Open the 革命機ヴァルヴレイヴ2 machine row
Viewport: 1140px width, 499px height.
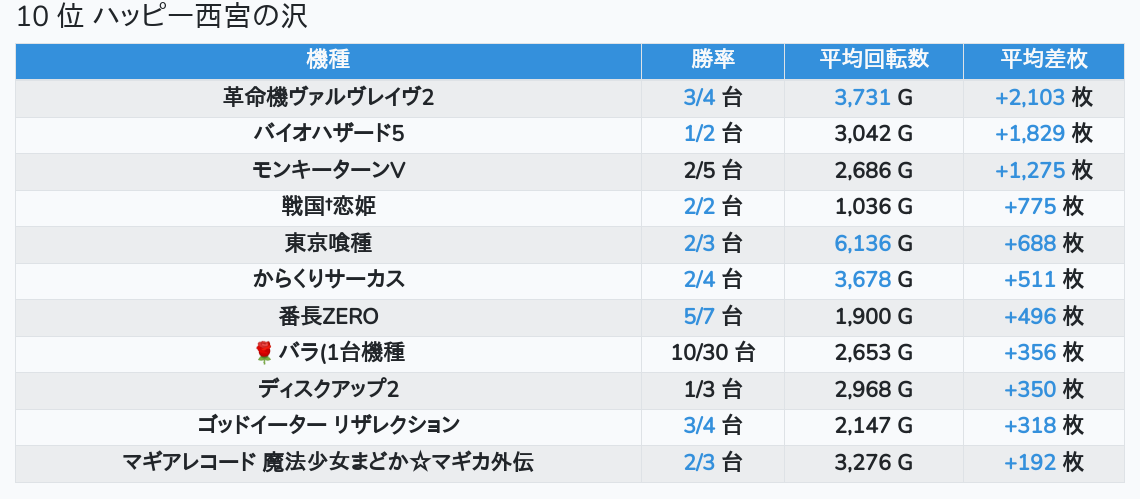[x=328, y=97]
